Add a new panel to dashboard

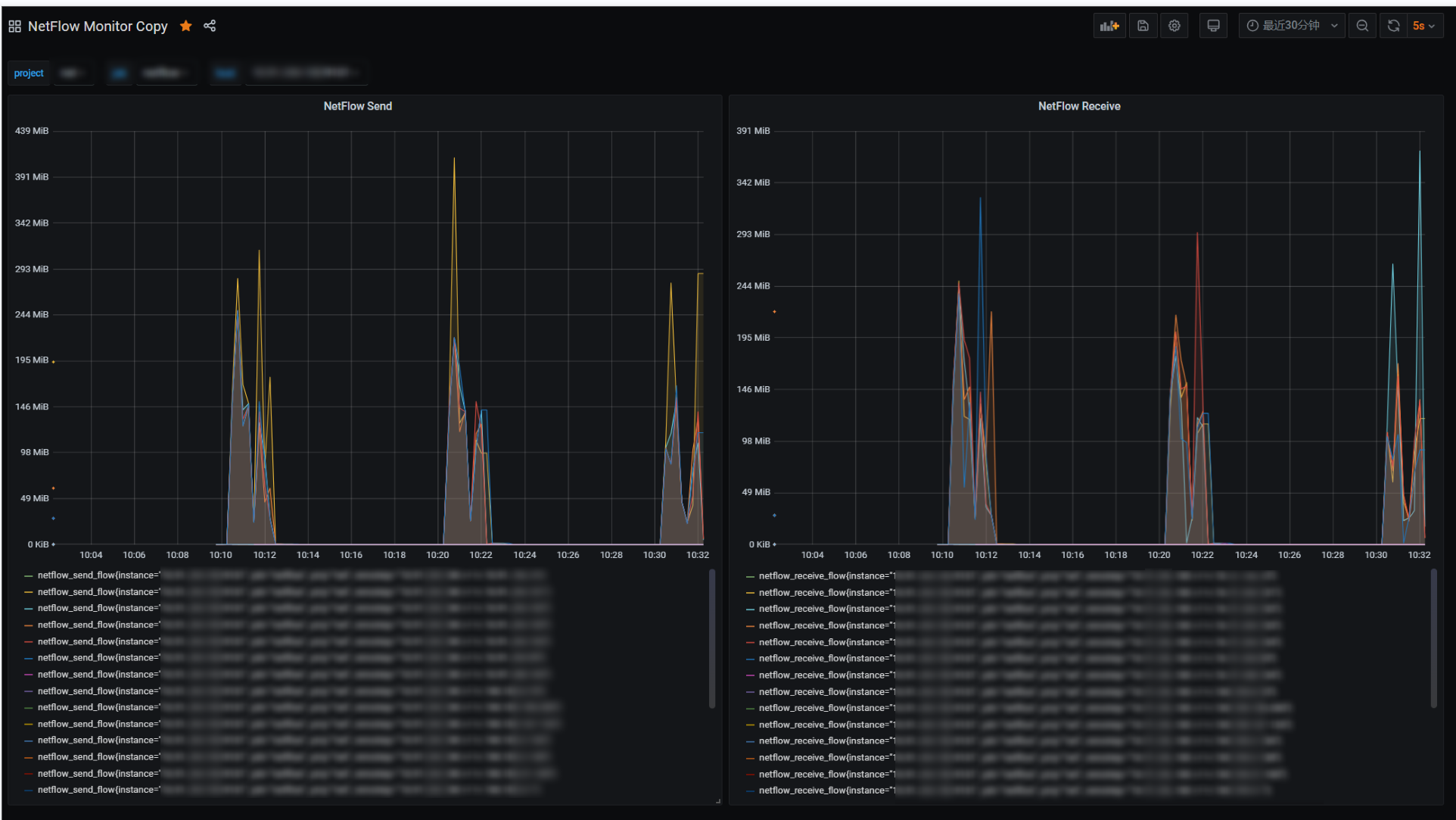pos(1109,26)
